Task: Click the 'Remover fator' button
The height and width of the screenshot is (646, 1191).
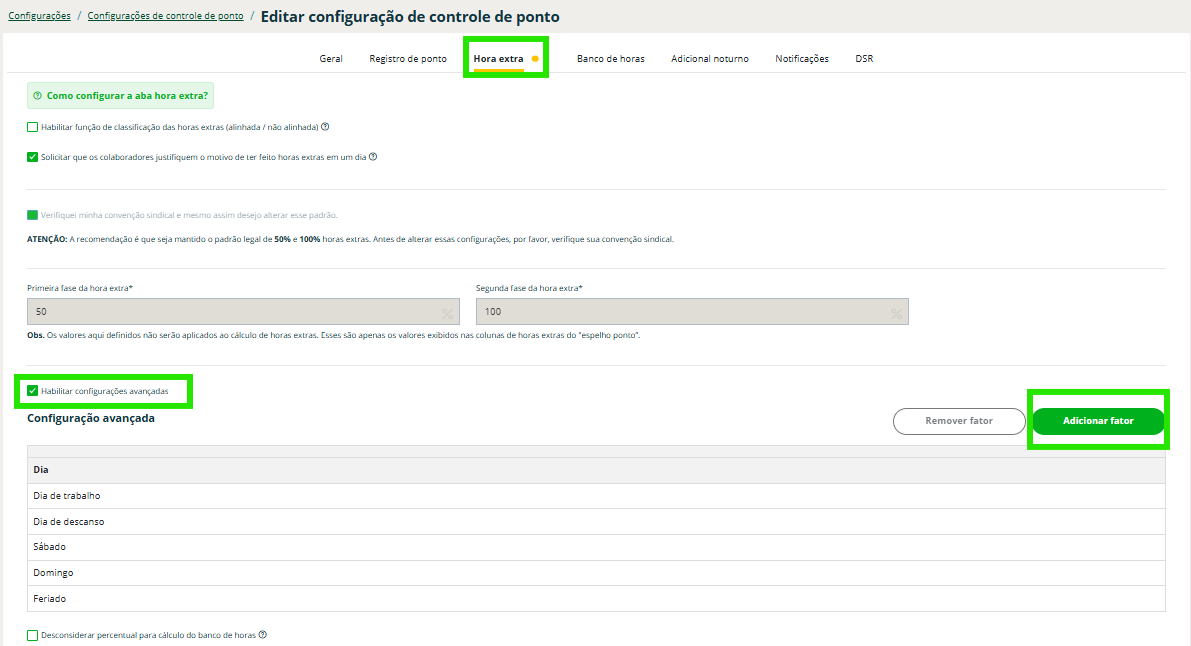Action: pyautogui.click(x=958, y=421)
